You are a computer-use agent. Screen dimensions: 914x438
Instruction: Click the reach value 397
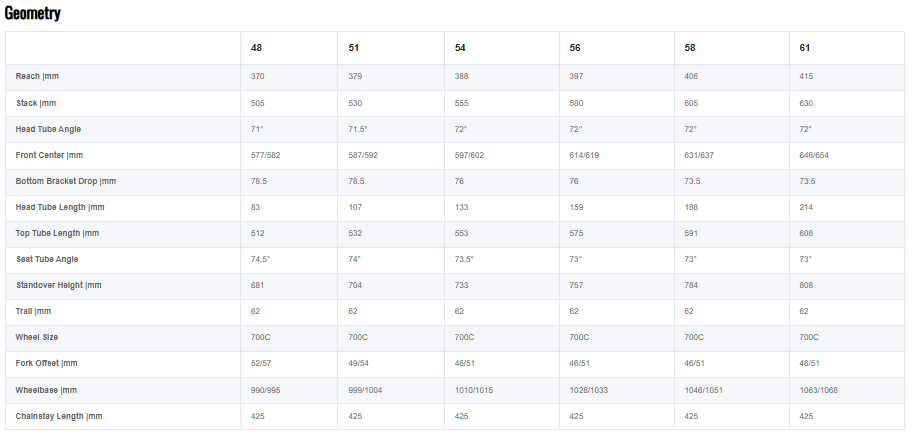tap(578, 77)
